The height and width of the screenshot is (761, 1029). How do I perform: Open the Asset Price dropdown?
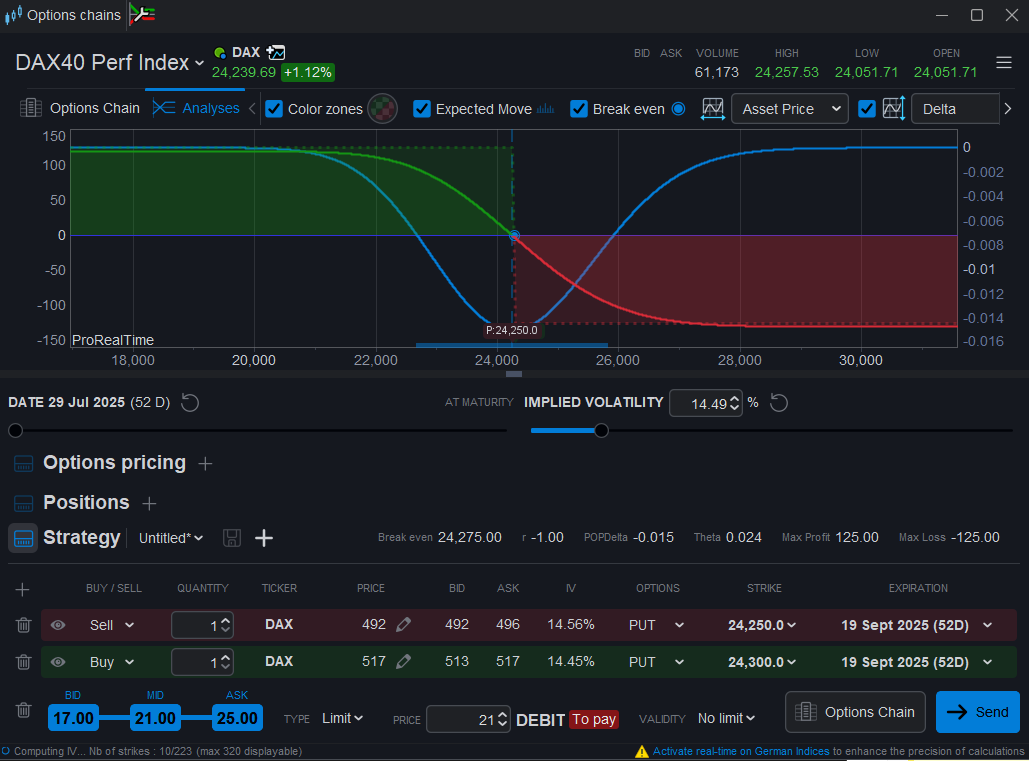[789, 109]
